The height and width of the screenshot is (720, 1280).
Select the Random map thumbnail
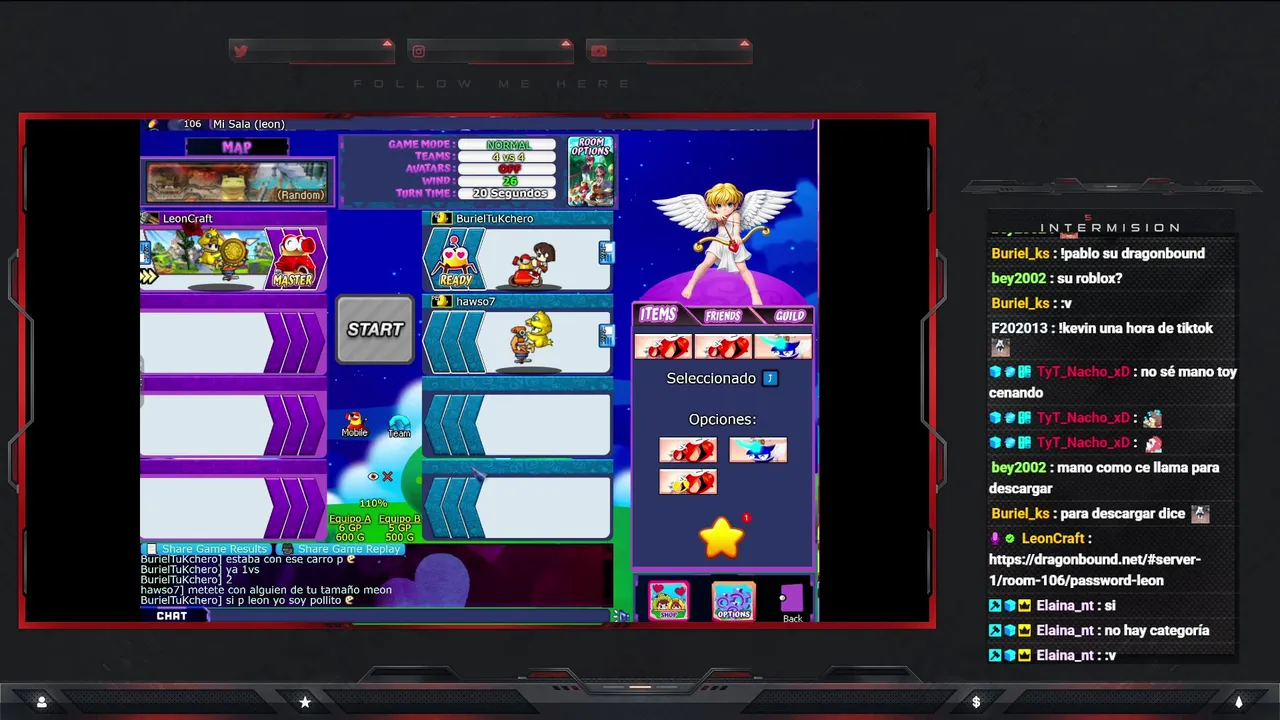click(x=236, y=183)
